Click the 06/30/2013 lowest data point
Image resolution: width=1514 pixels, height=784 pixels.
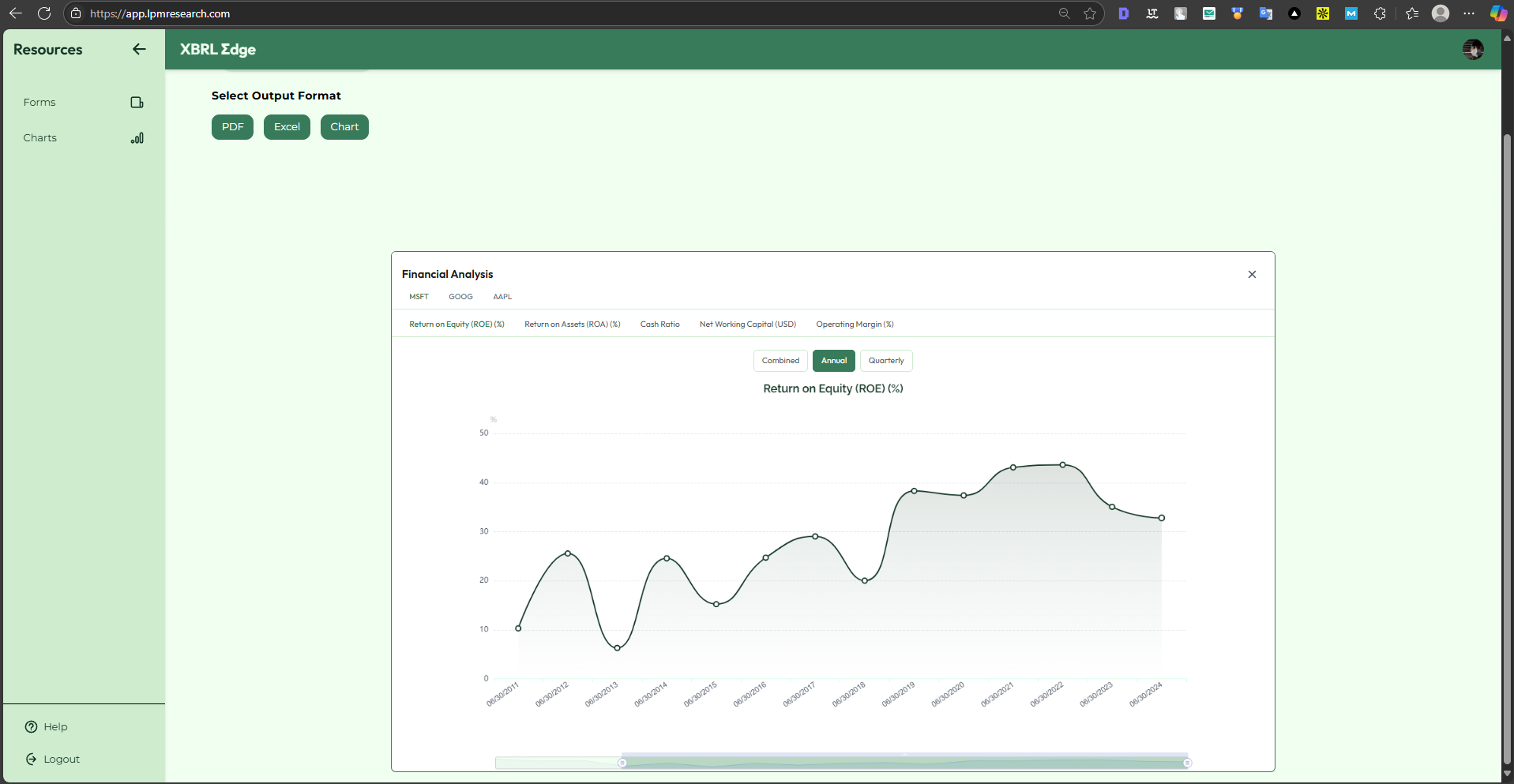click(618, 648)
